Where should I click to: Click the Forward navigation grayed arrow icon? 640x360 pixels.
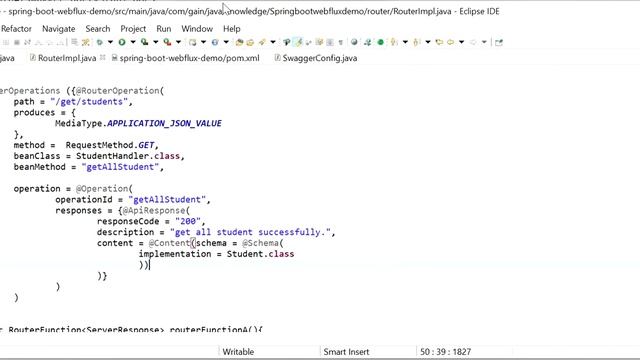[x=473, y=42]
